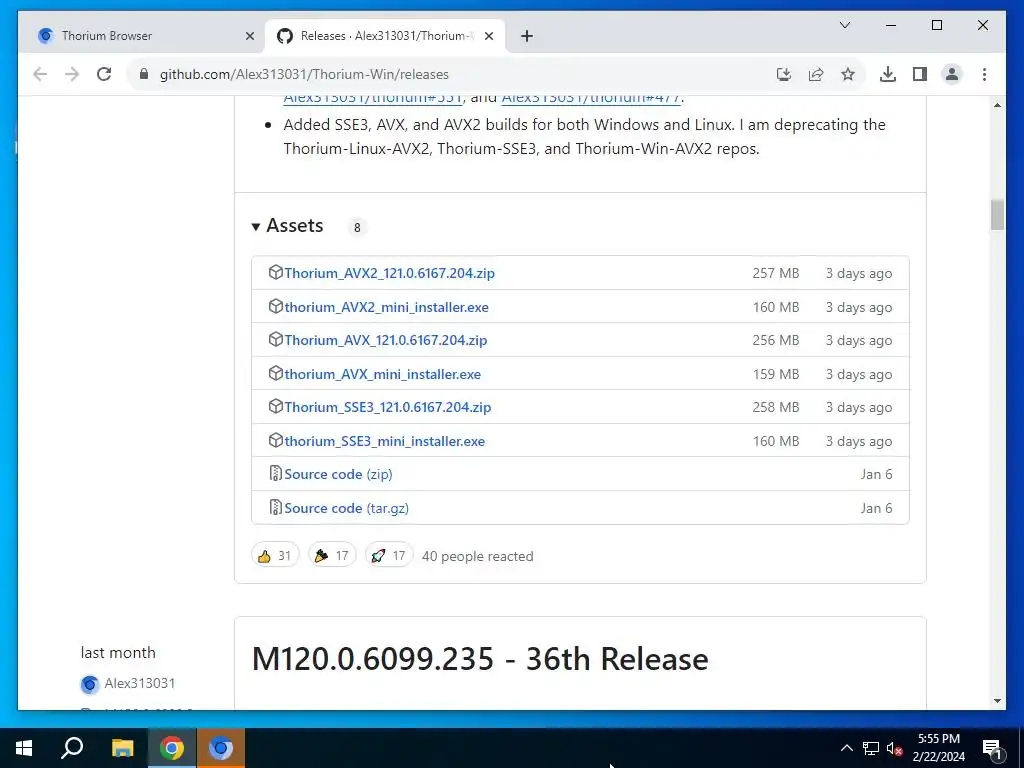React with rocket (17)
1024x768 pixels.
point(389,555)
